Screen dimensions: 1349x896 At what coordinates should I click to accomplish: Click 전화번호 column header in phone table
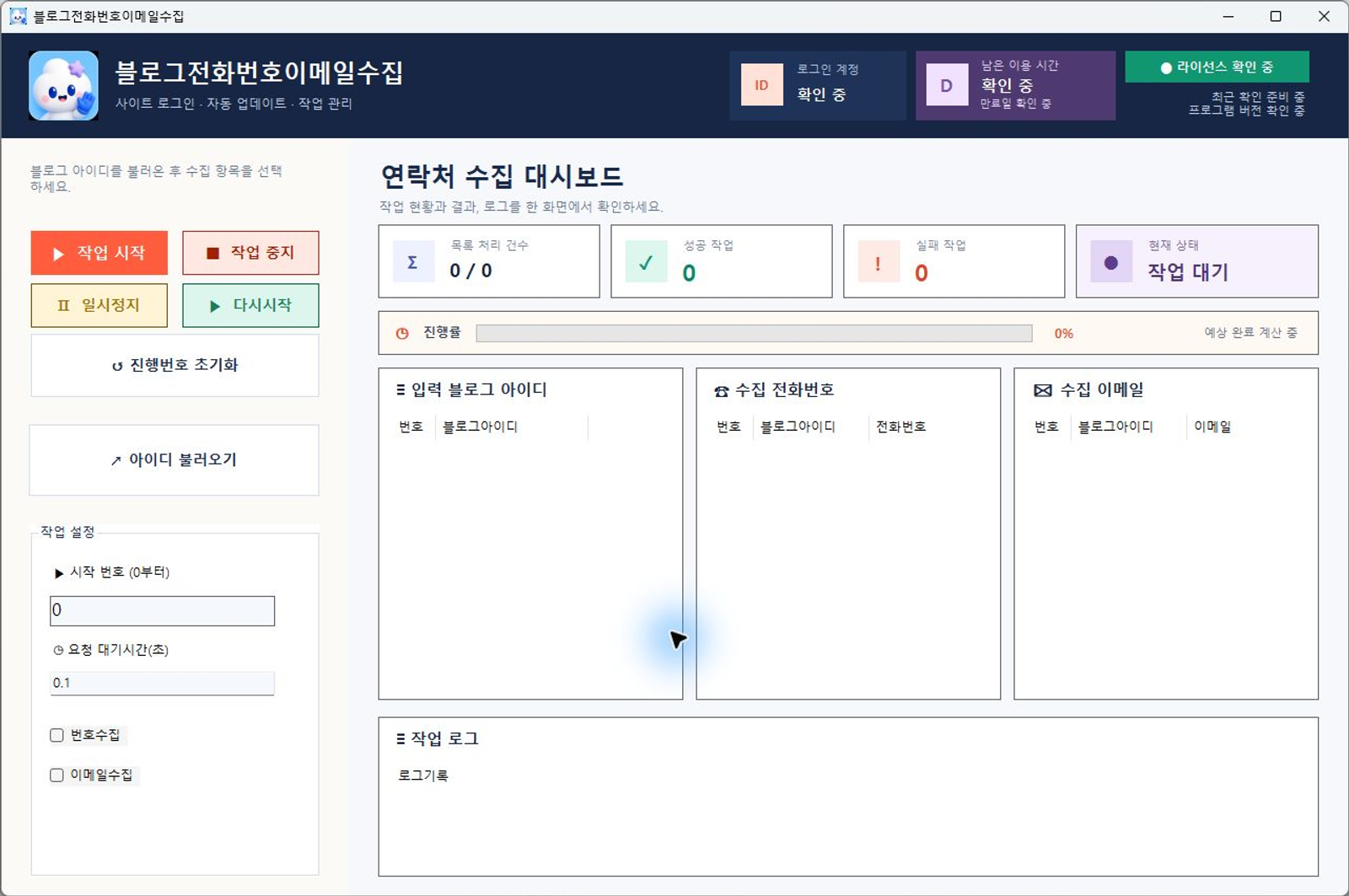pos(900,427)
